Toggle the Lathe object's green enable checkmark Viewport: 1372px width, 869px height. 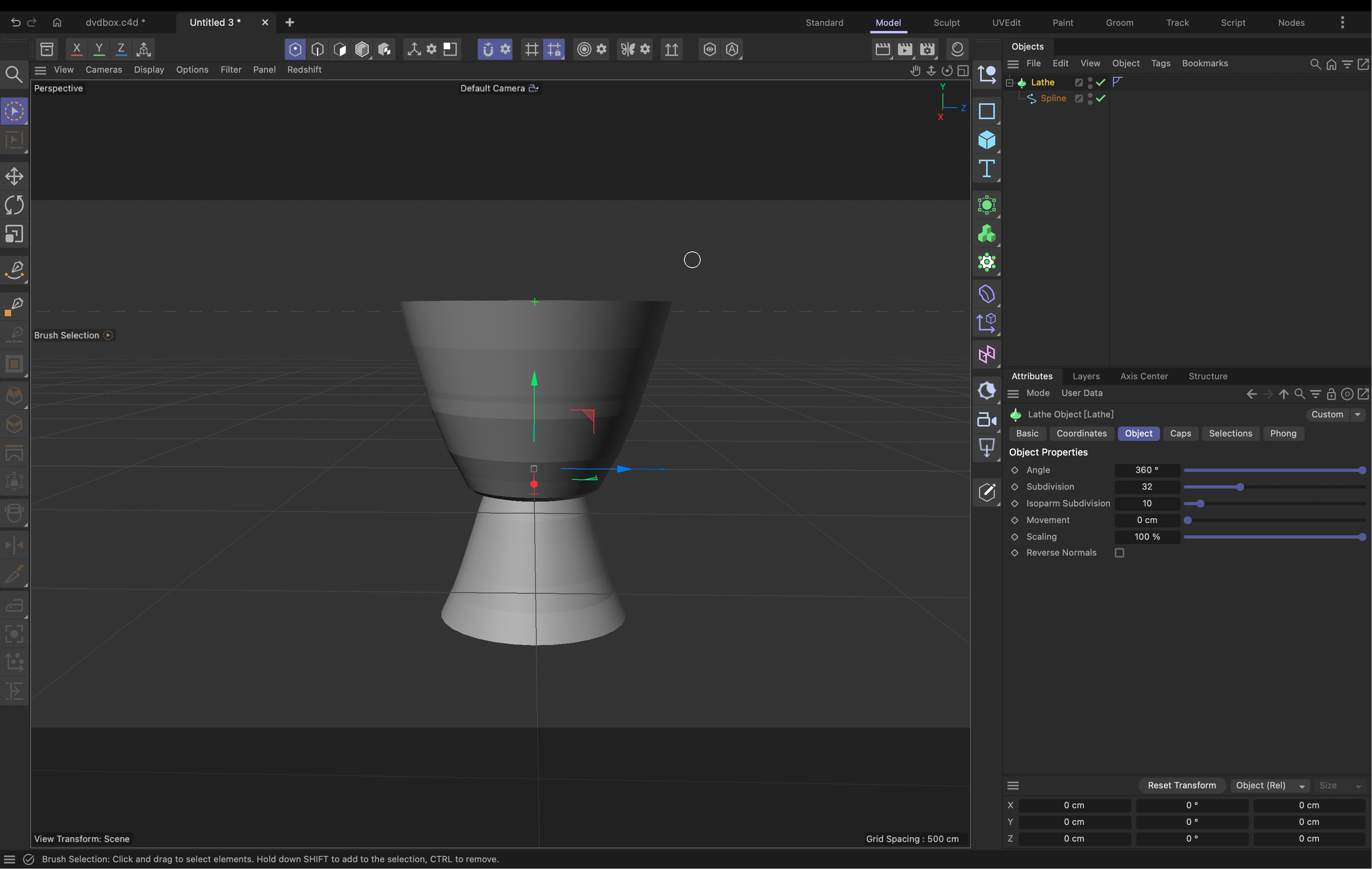point(1101,82)
